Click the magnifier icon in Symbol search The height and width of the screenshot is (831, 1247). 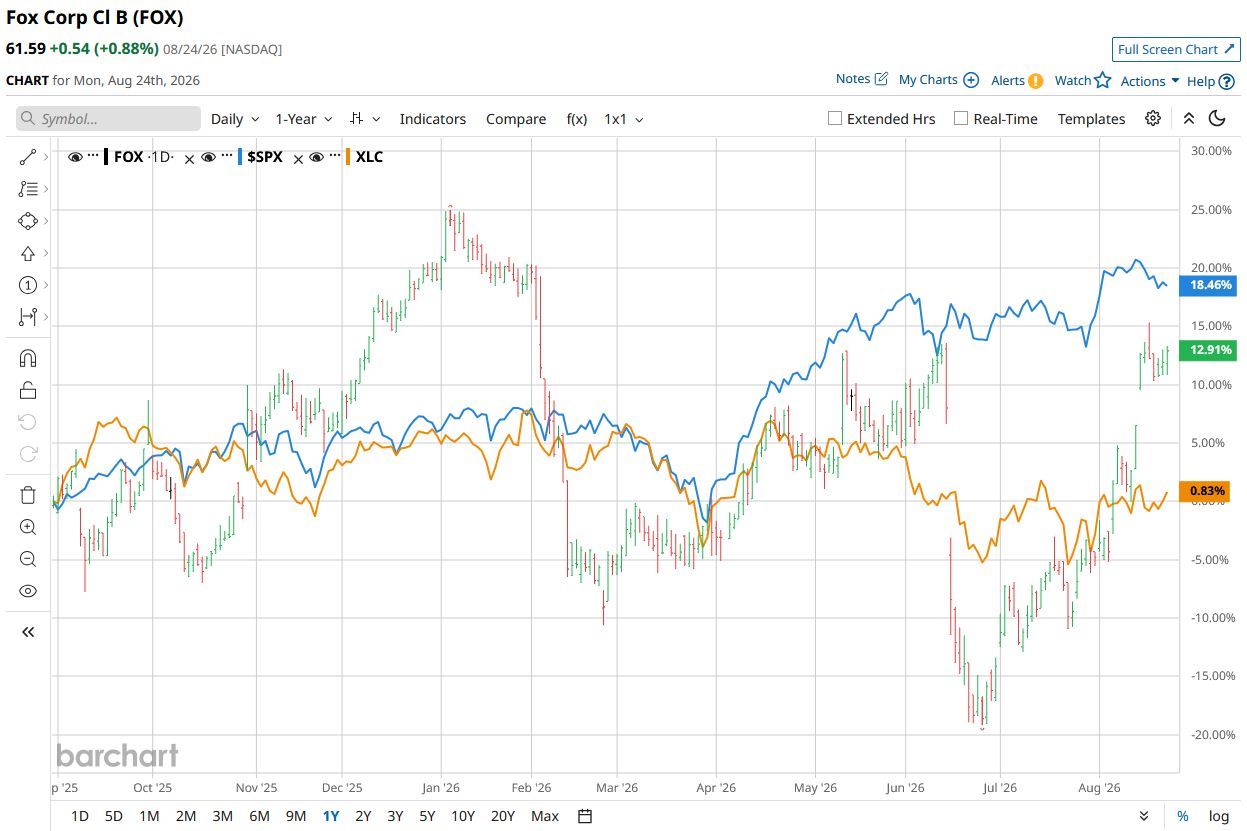[29, 119]
